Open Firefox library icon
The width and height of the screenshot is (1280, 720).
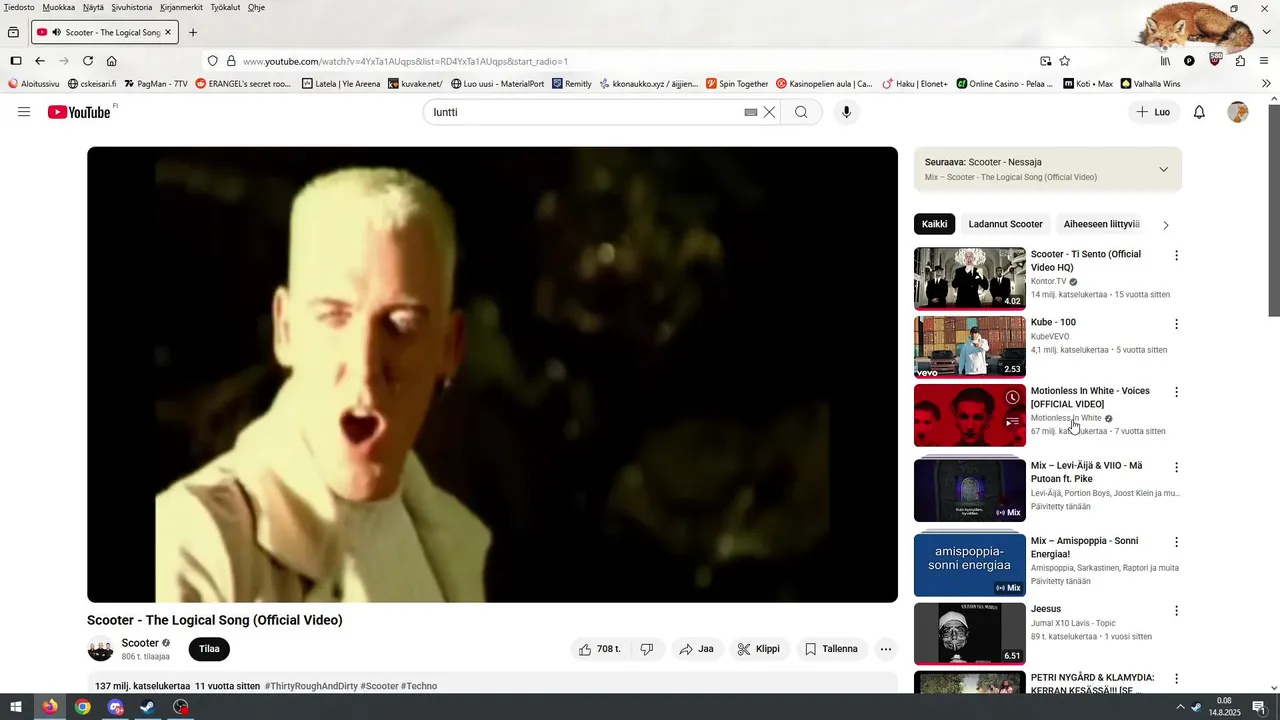coord(1166,61)
